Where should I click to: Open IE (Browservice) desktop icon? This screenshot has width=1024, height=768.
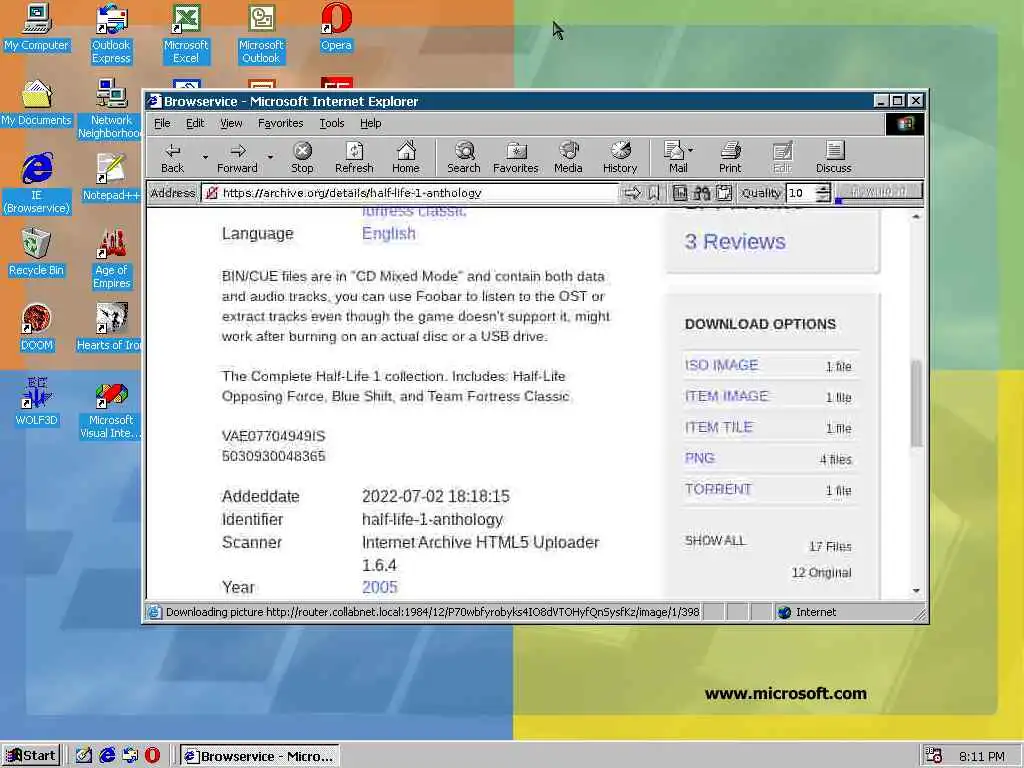[x=37, y=184]
